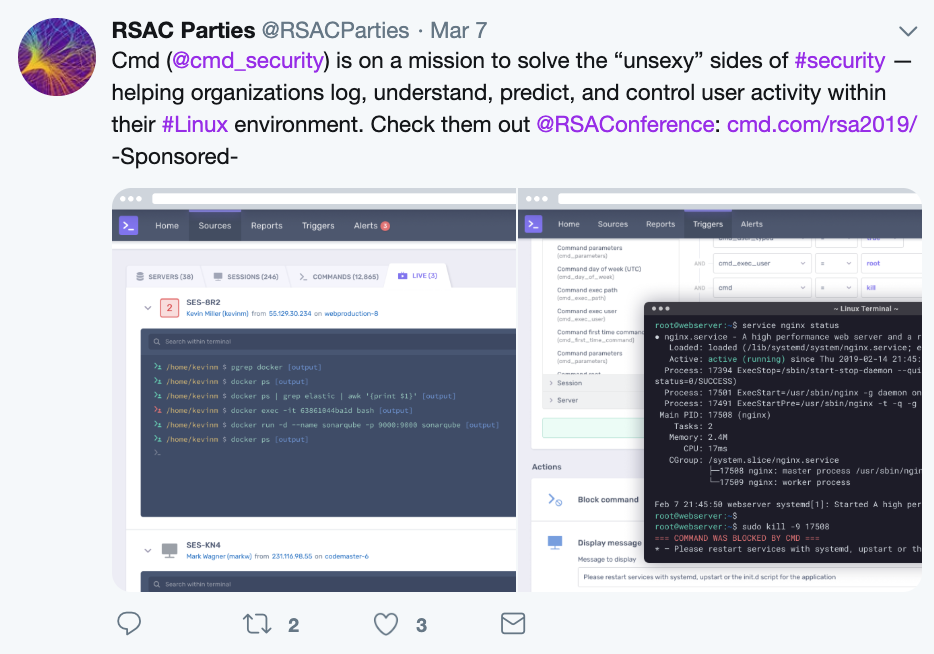Click the red session badge beside SES-8R2
The height and width of the screenshot is (654, 934).
pos(170,308)
